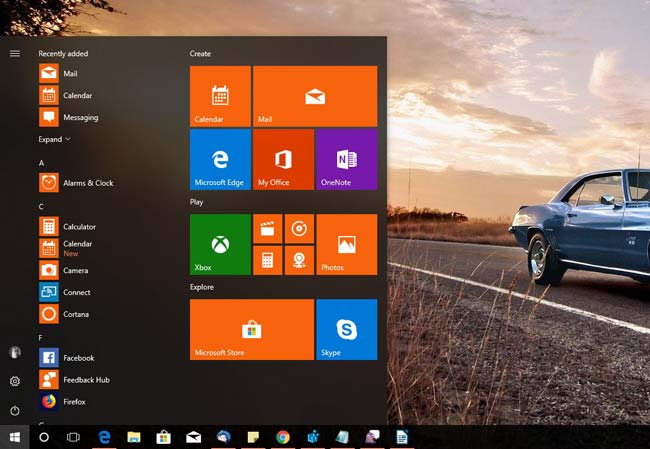
Task: Click the Power button in Start
Action: coord(15,410)
